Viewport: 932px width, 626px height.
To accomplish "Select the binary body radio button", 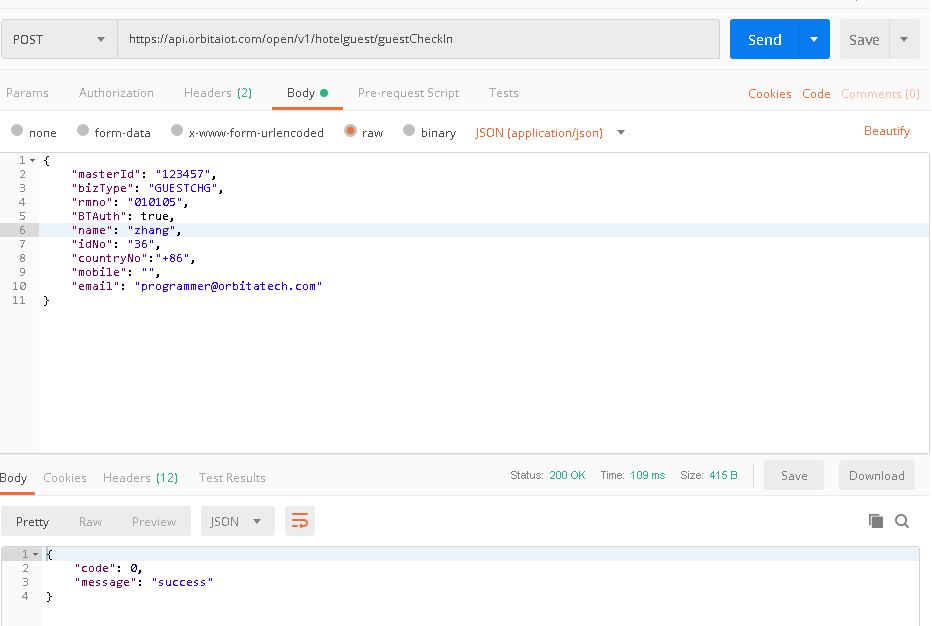I will pyautogui.click(x=409, y=131).
